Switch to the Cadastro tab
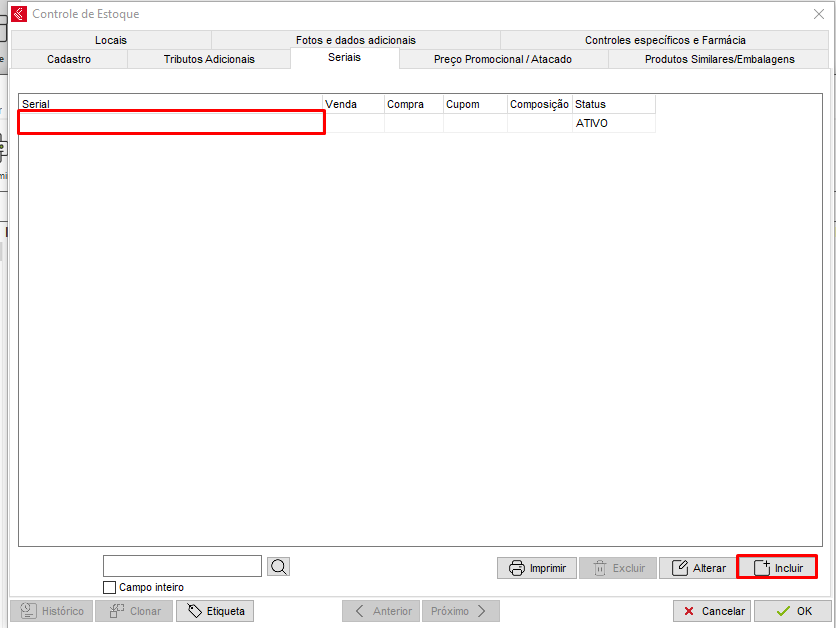 click(x=69, y=59)
